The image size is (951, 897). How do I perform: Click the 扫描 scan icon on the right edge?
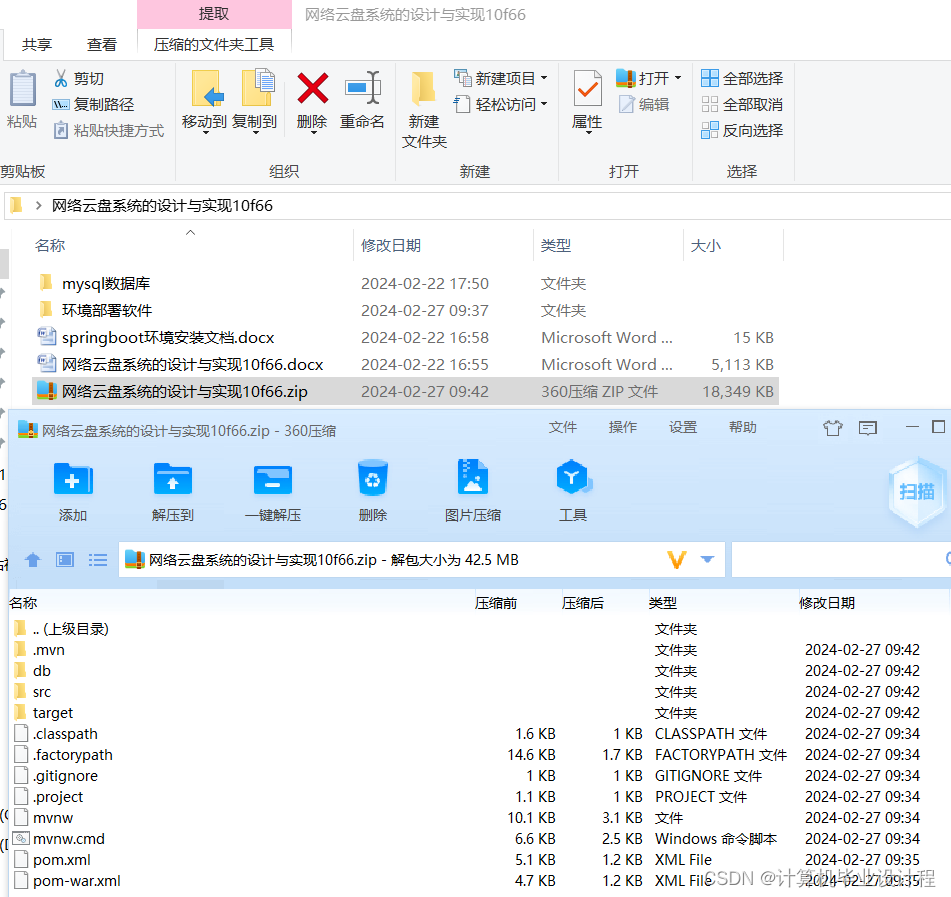pos(916,490)
